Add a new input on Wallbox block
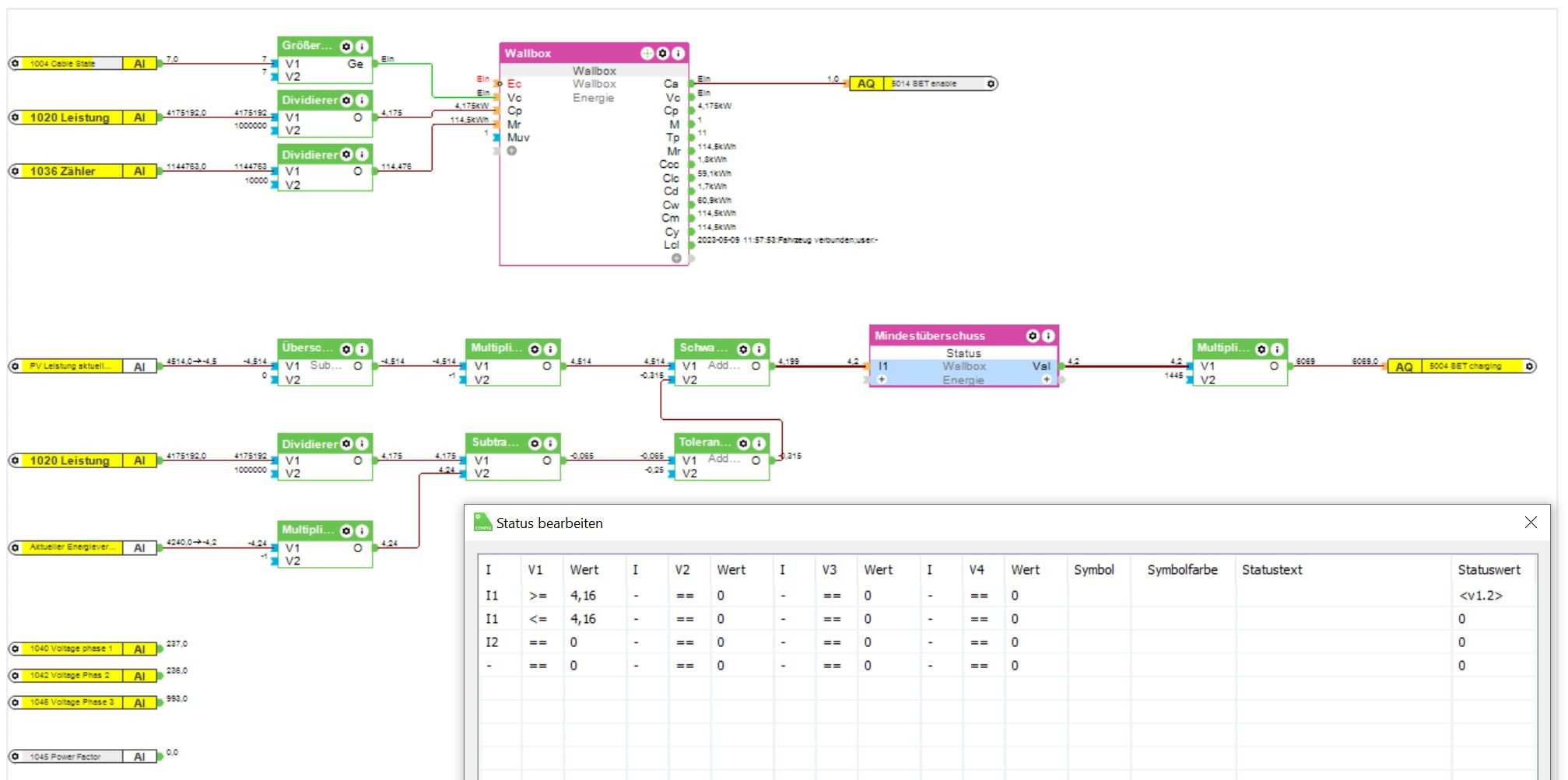The height and width of the screenshot is (780, 1568). pos(511,151)
